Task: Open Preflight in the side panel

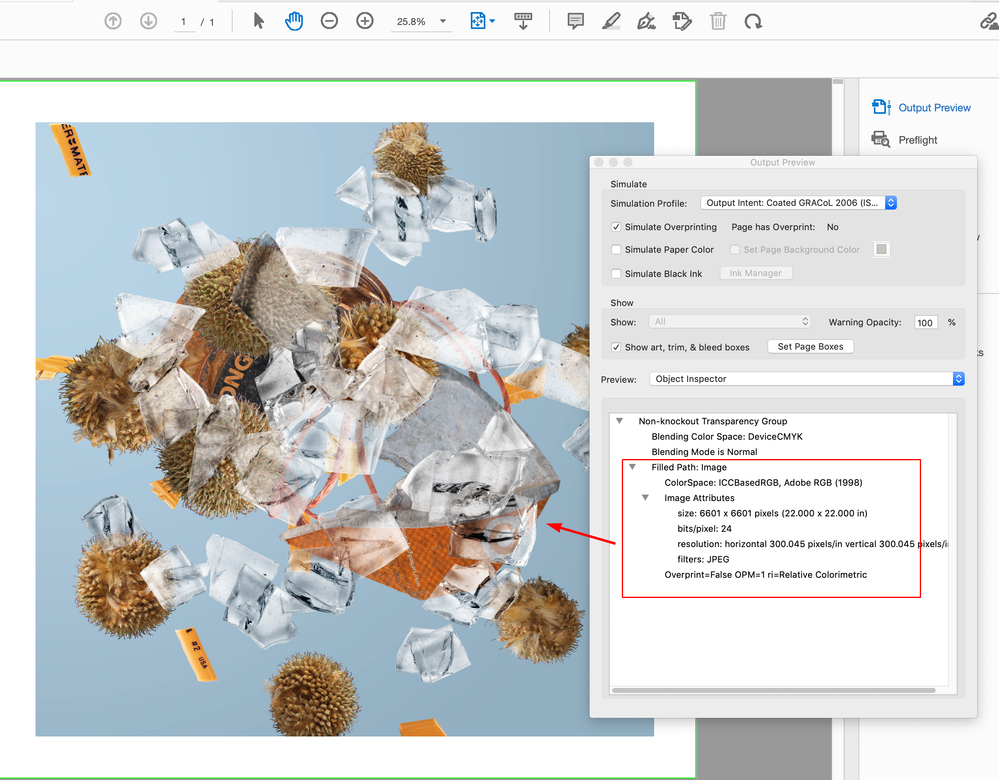Action: (917, 140)
